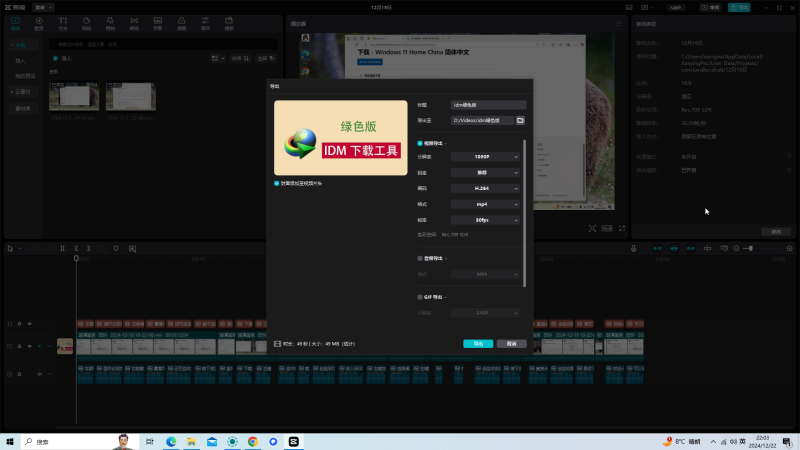Open the bitrate dropdown below resolution

(x=485, y=172)
